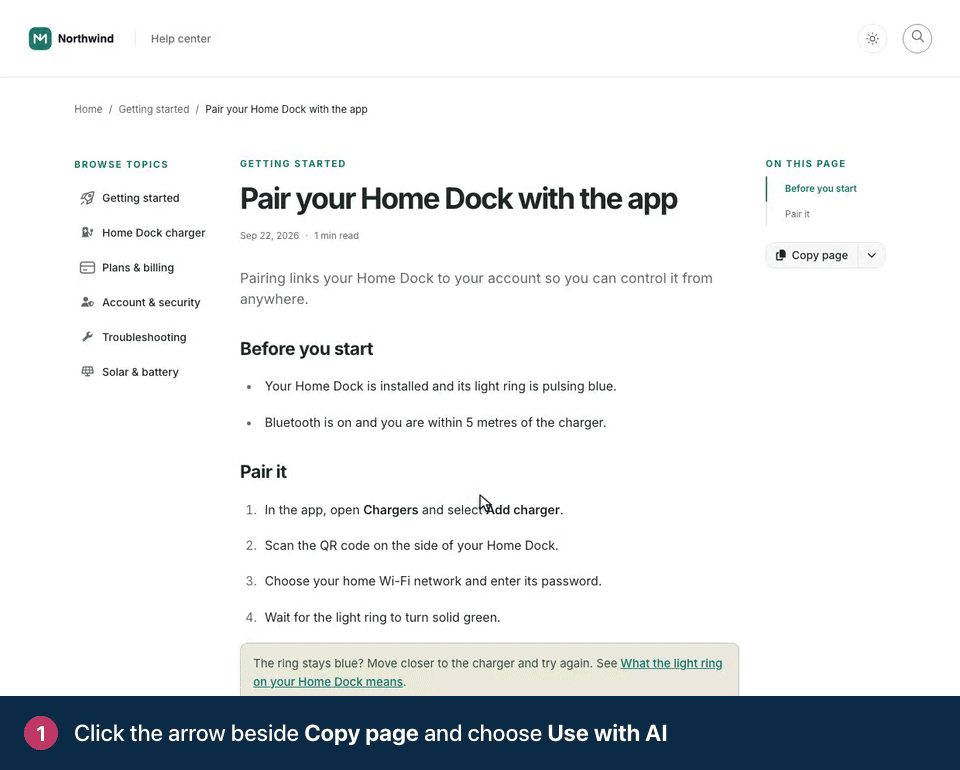Click the bullet about Bluetooth within 5 metres

pyautogui.click(x=435, y=422)
